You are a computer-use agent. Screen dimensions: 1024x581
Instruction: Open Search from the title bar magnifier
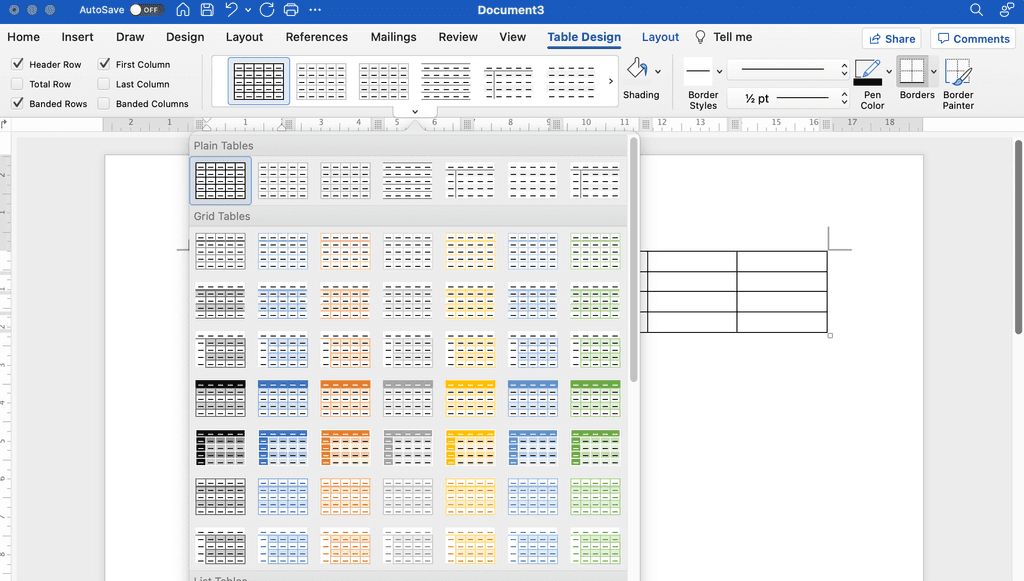pos(976,10)
